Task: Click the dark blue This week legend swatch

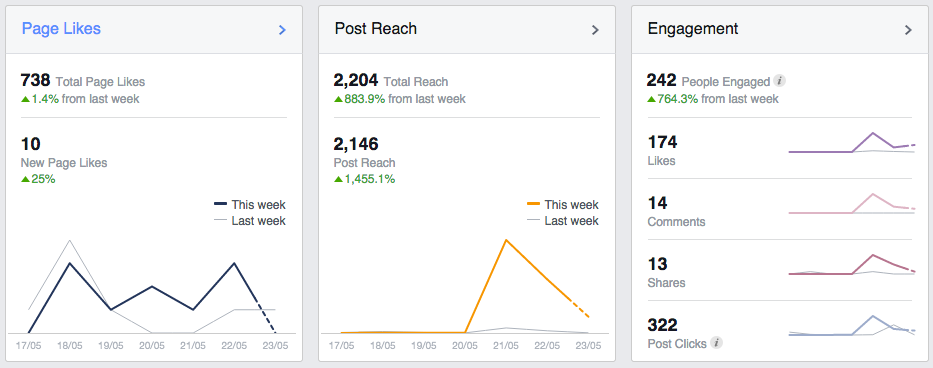Action: 221,204
